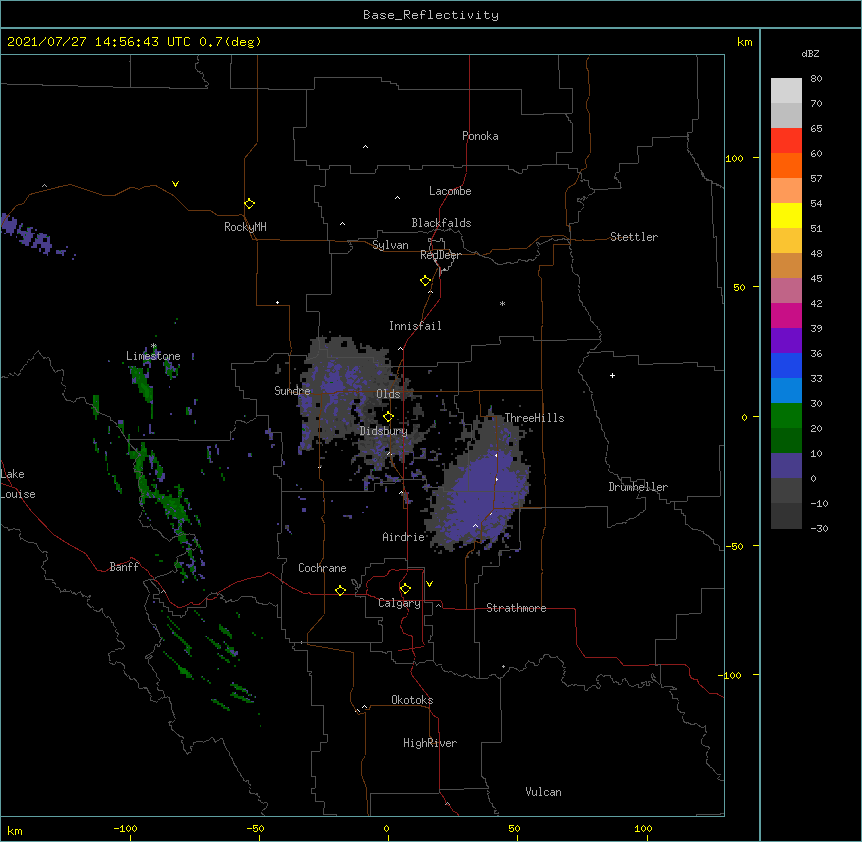Click the HighRiver city label
The width and height of the screenshot is (862, 842).
(x=430, y=743)
